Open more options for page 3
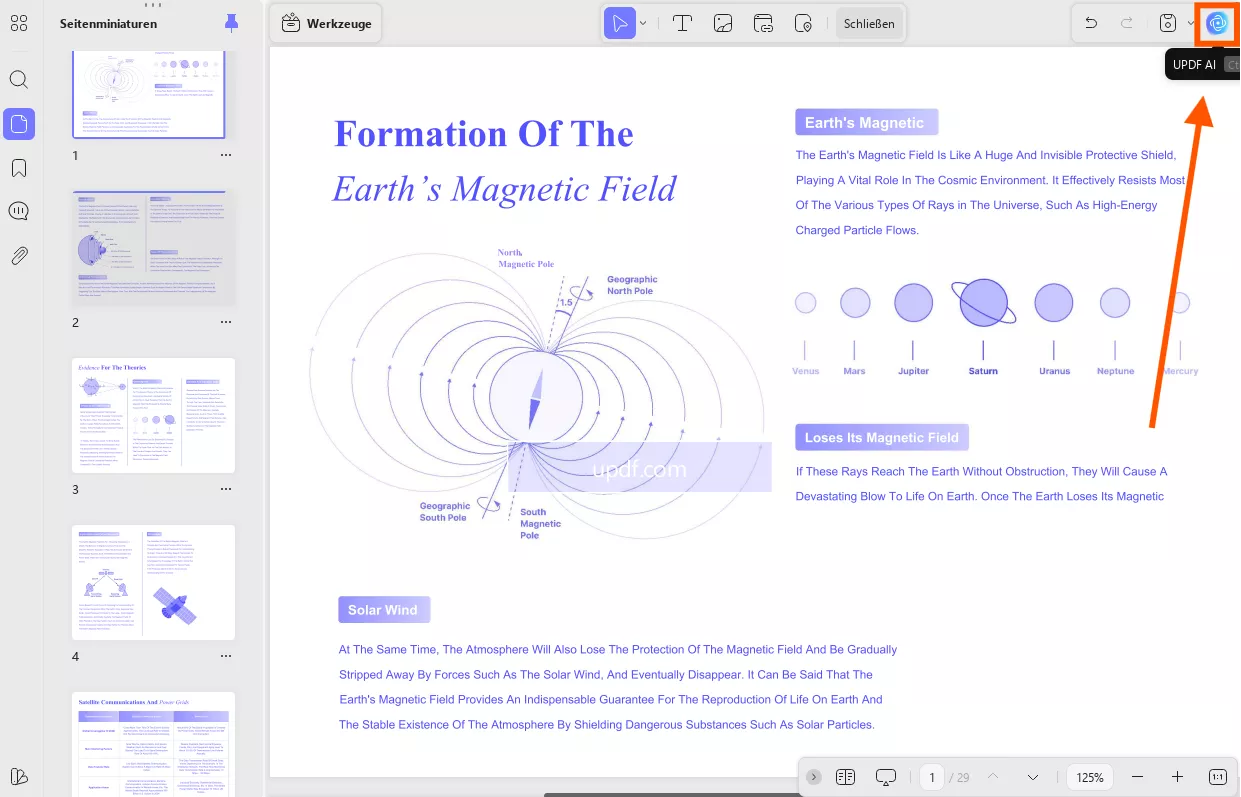The image size is (1241, 797). (x=226, y=489)
